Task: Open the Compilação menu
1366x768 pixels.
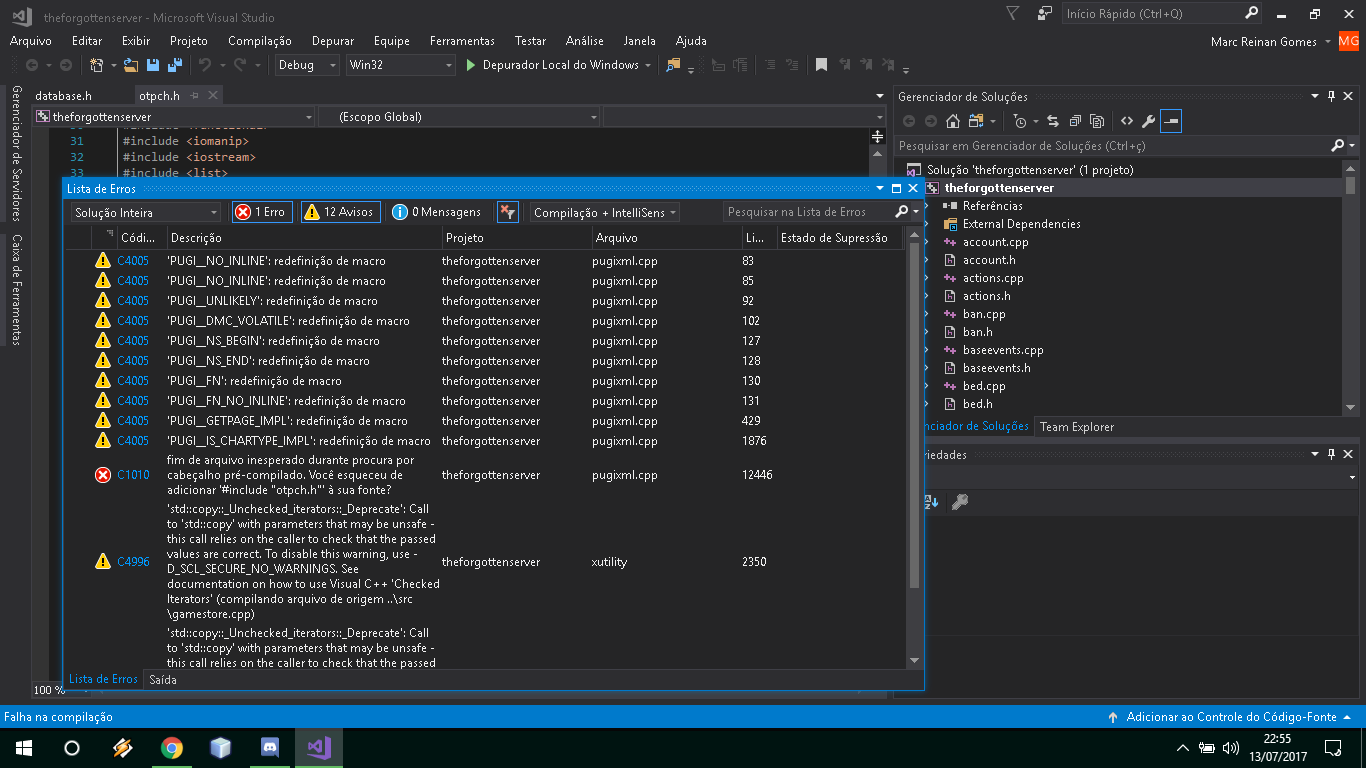Action: pyautogui.click(x=260, y=41)
